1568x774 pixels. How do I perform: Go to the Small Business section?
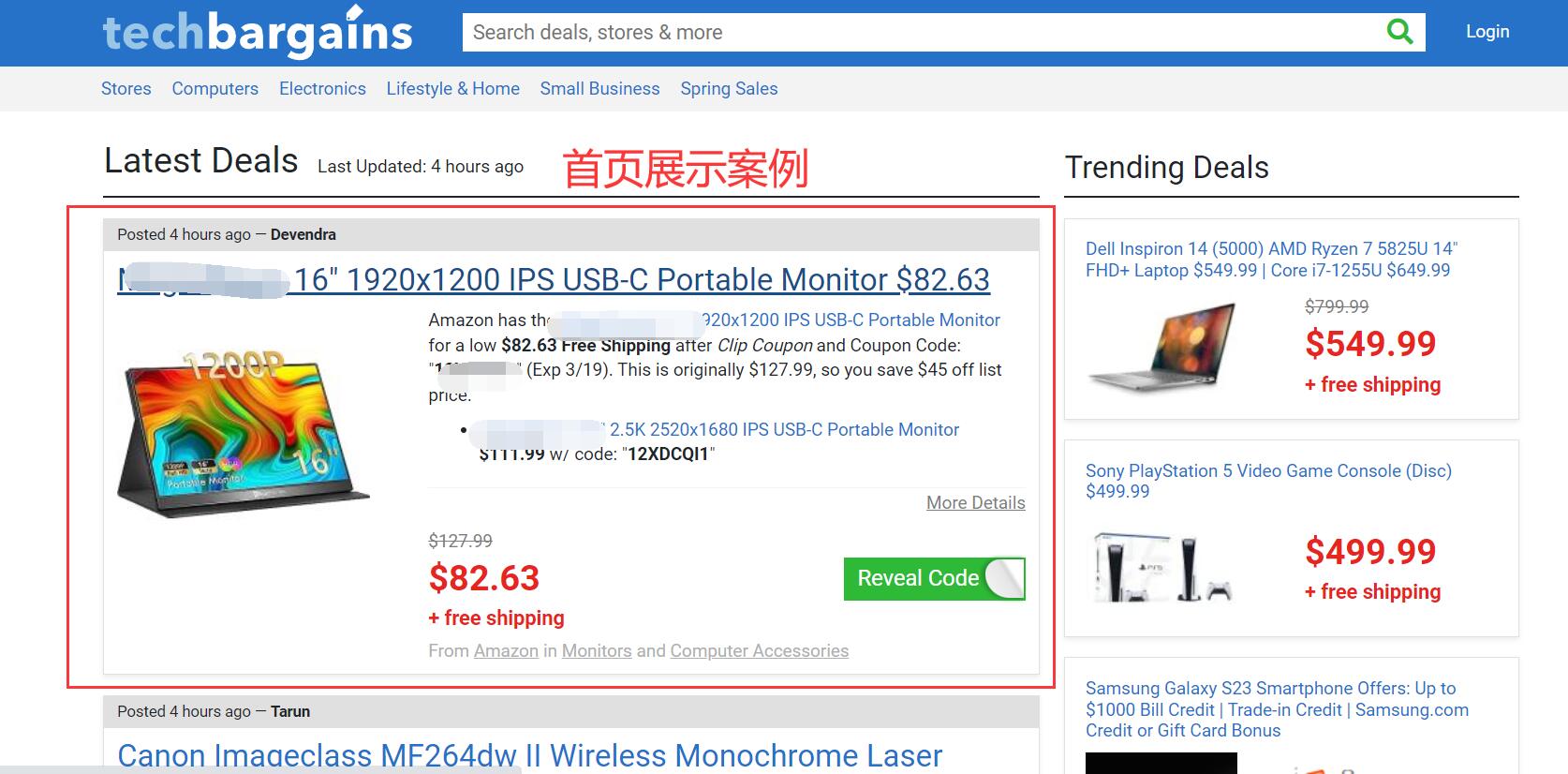599,88
